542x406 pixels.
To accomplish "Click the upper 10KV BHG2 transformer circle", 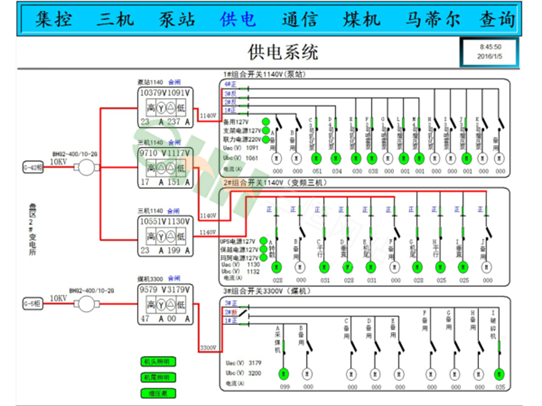I will coord(86,168).
